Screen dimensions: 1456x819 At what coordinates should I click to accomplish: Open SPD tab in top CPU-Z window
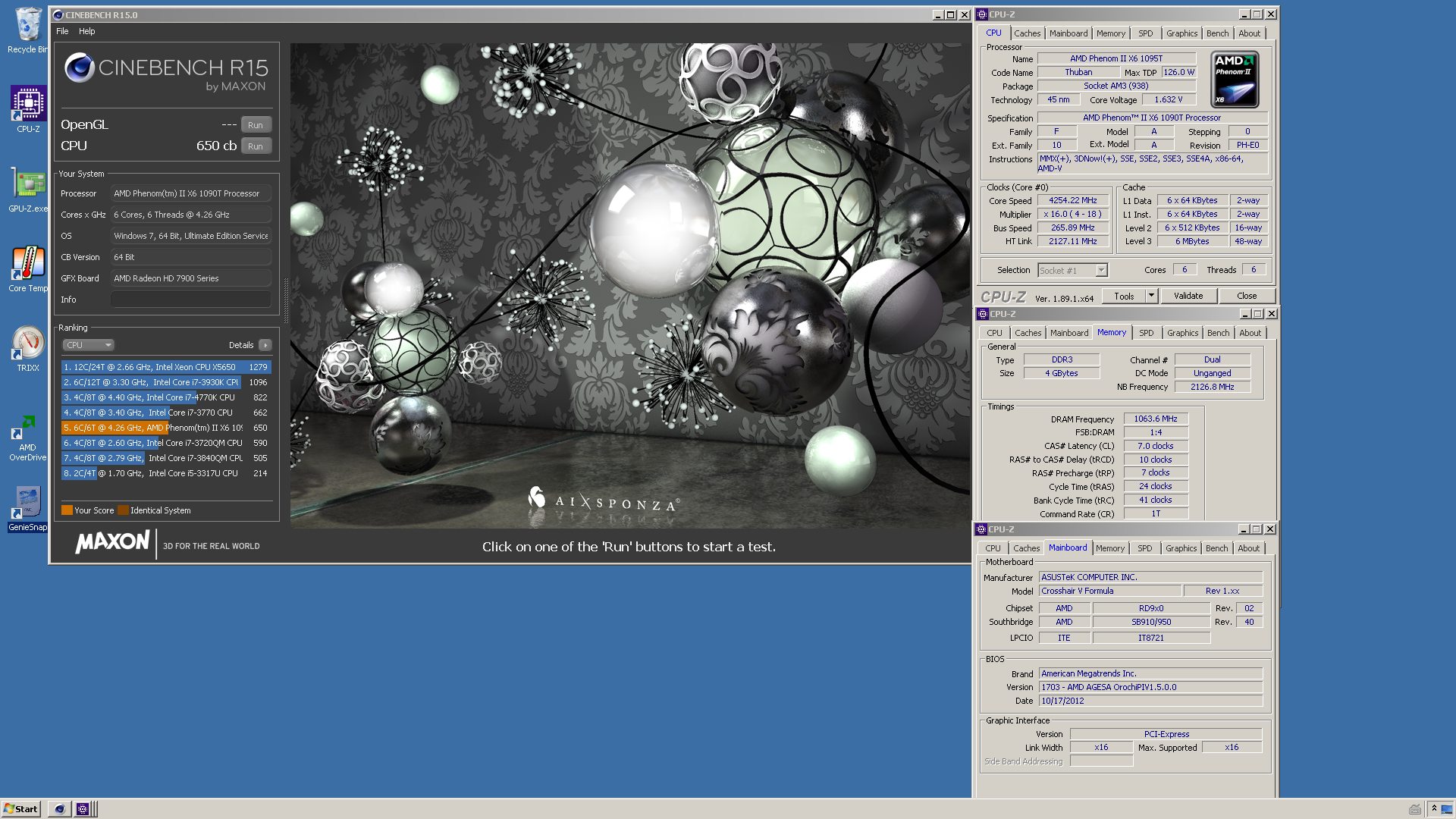pos(1145,33)
